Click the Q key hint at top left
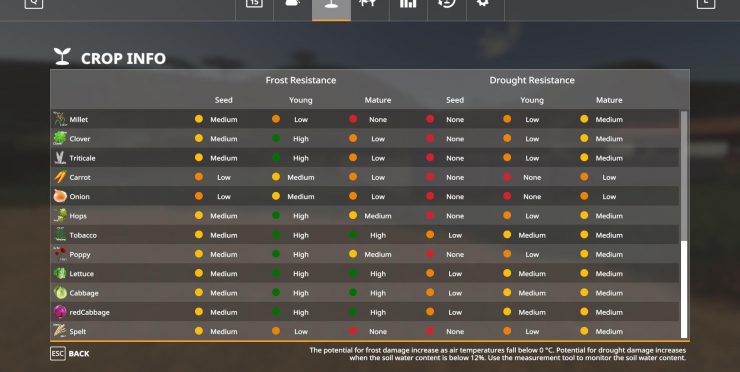 34,3
